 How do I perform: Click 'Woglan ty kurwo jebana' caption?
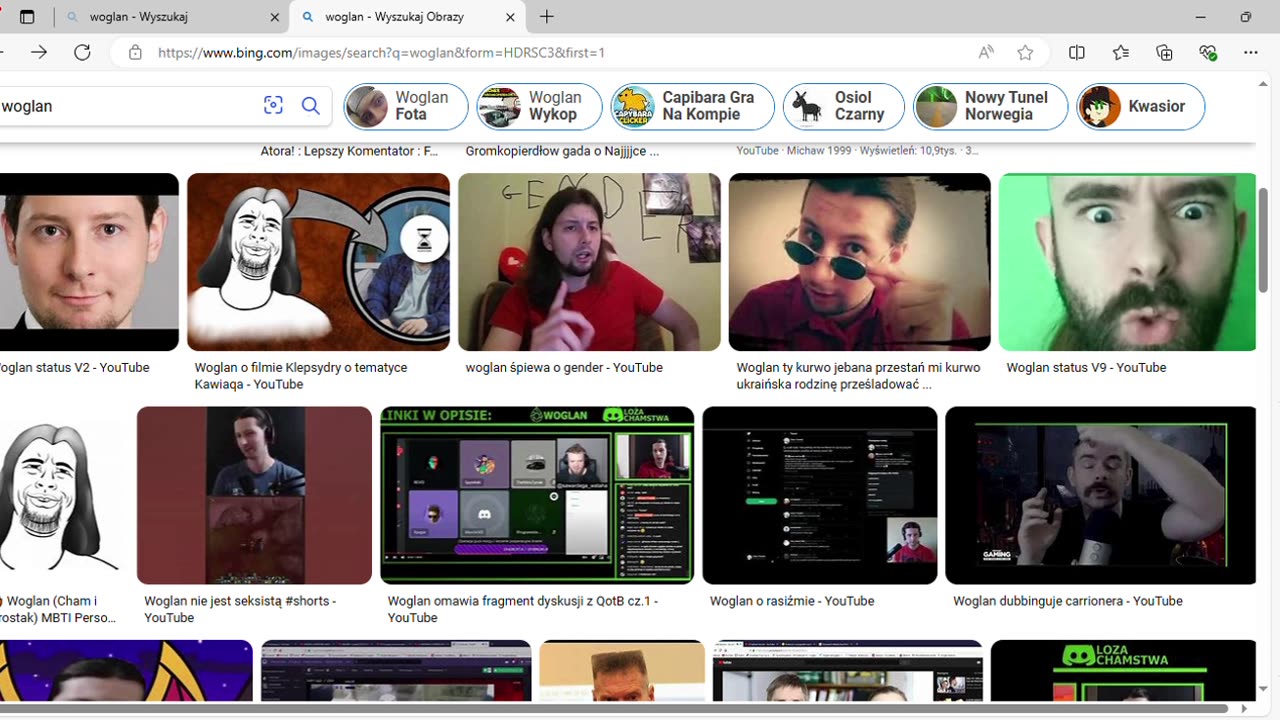(858, 376)
